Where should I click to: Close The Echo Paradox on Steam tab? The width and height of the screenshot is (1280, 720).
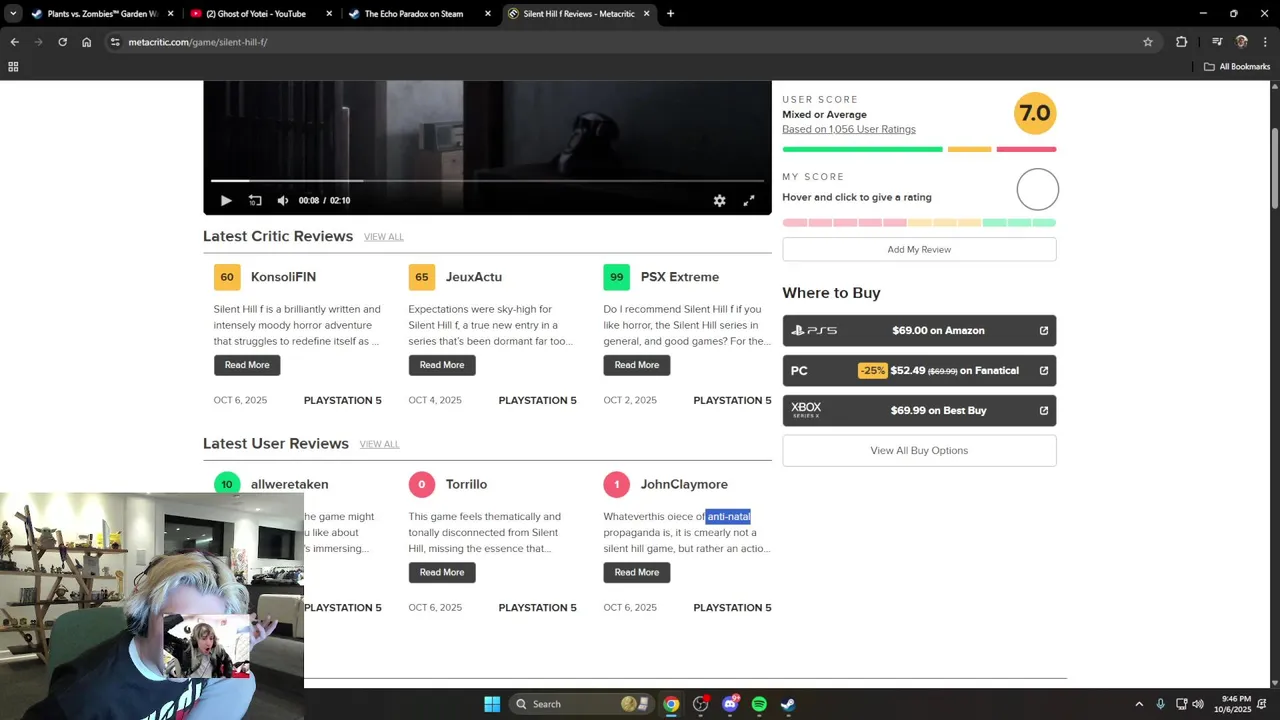pos(487,14)
